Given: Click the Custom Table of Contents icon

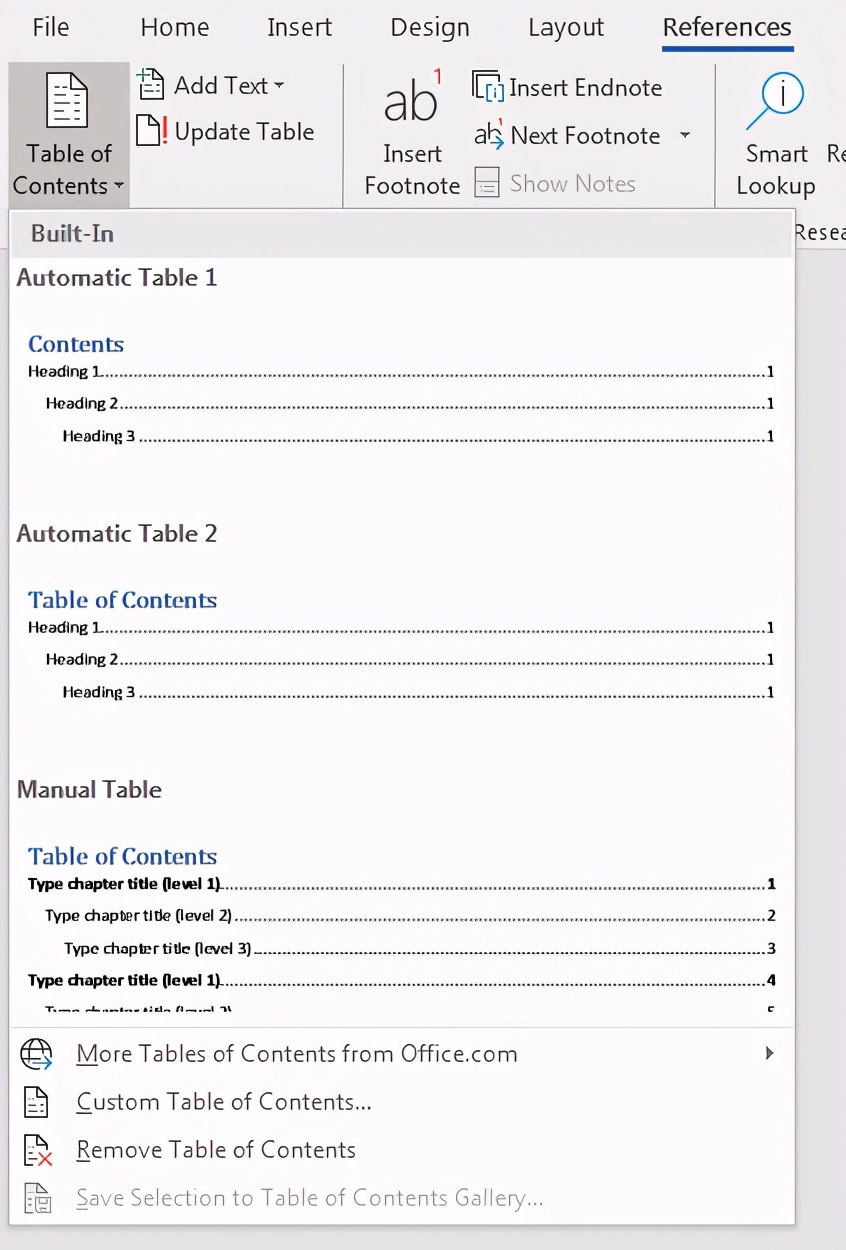Looking at the screenshot, I should (36, 1102).
